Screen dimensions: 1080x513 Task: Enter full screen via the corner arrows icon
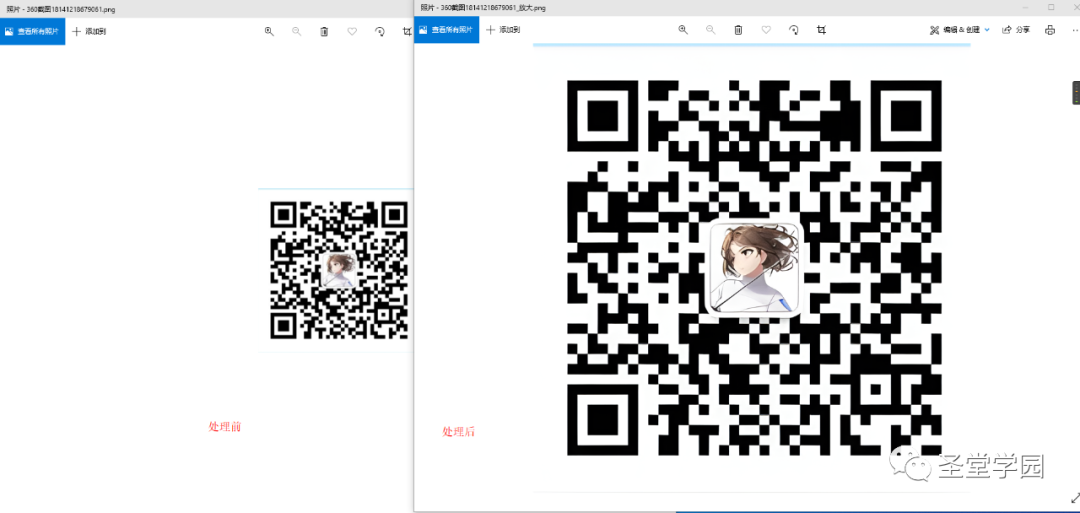(x=1074, y=497)
